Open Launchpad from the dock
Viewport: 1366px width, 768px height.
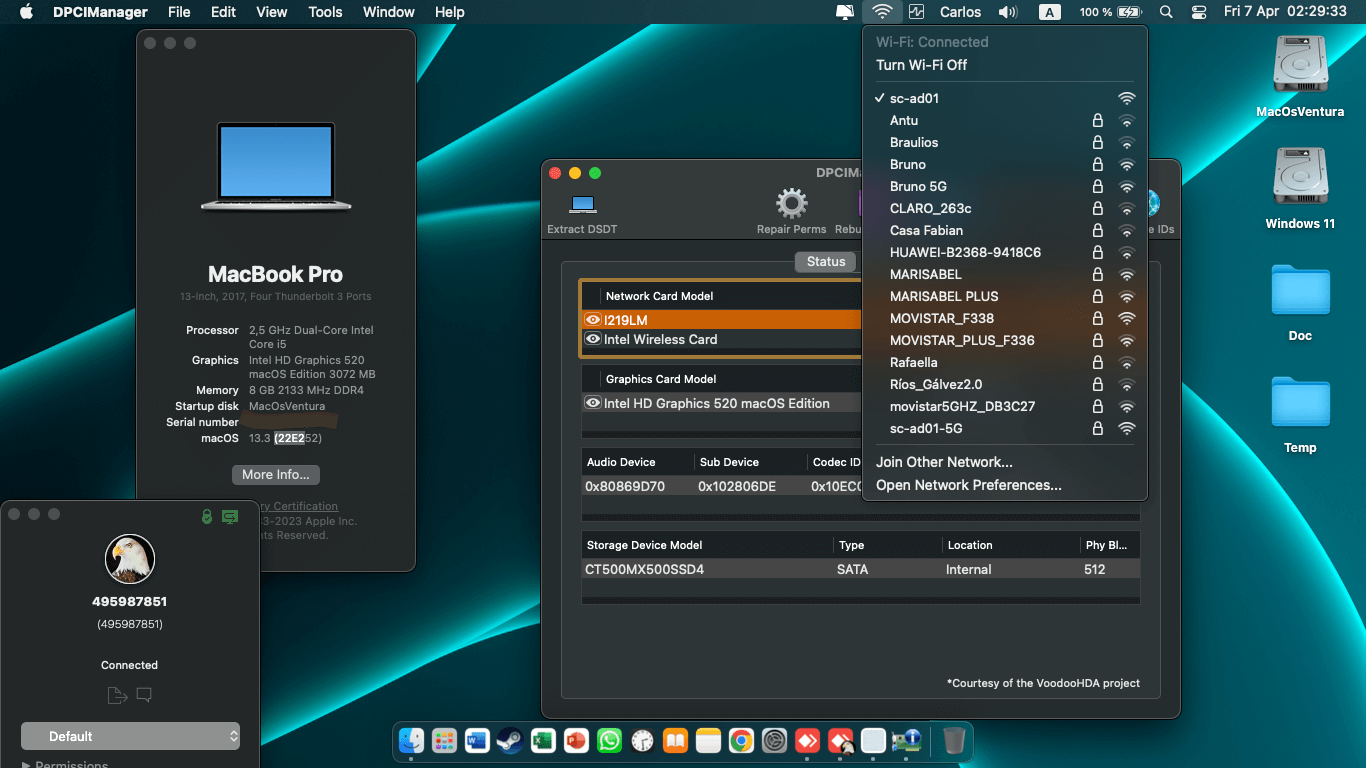445,741
